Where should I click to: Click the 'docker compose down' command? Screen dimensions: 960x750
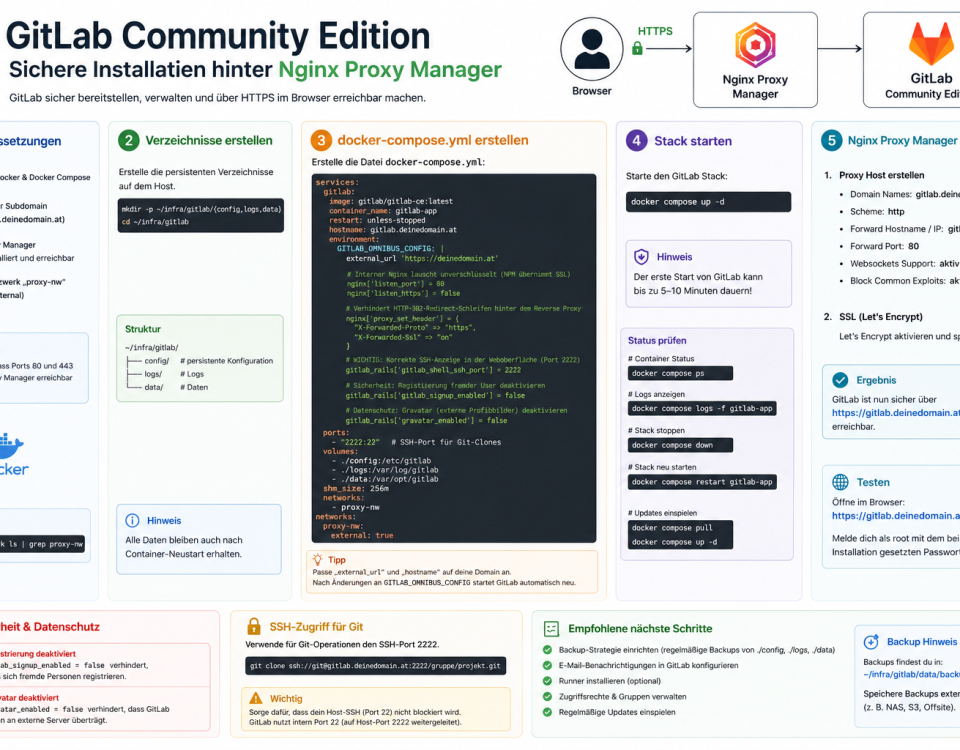pyautogui.click(x=680, y=445)
